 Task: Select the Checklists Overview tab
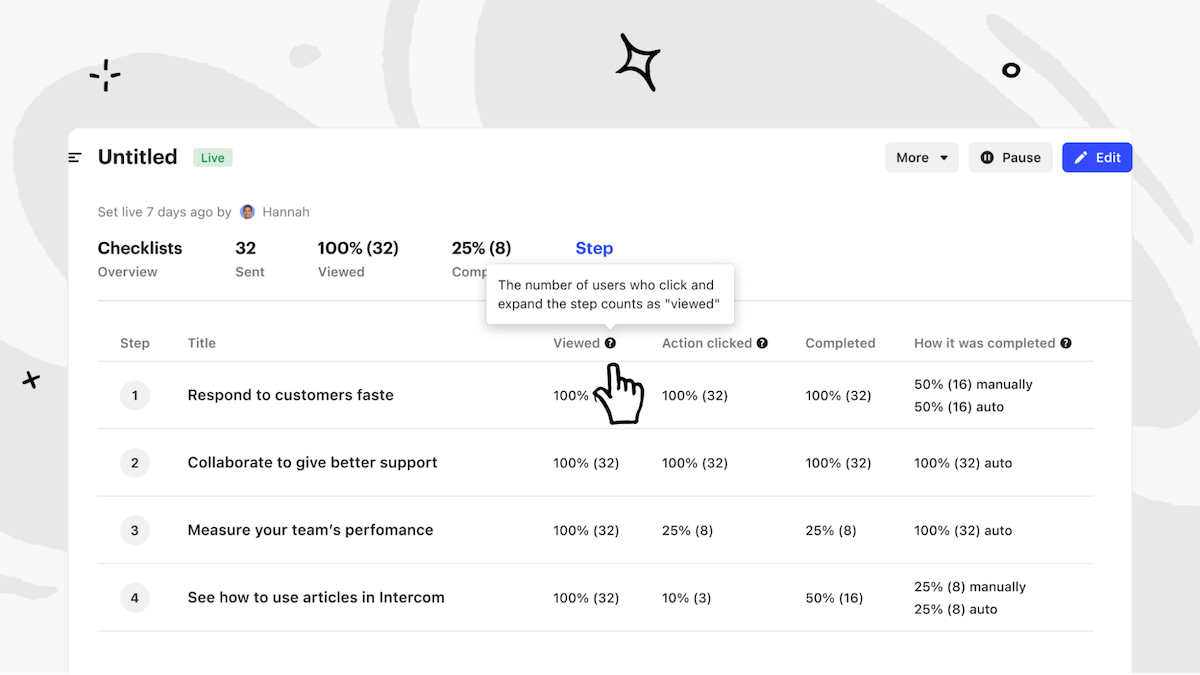[x=140, y=258]
